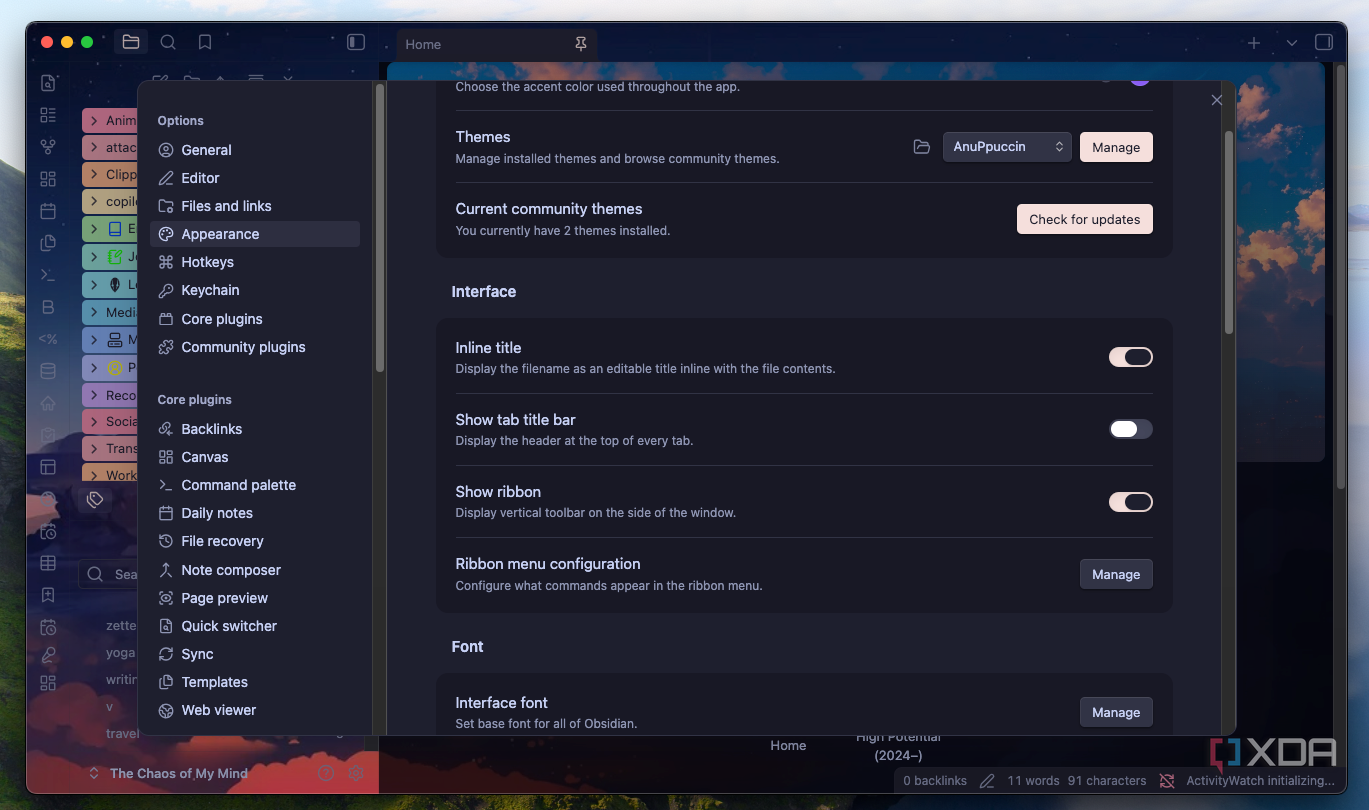Expand the Trans folder chevron
The image size is (1369, 810).
tap(94, 448)
